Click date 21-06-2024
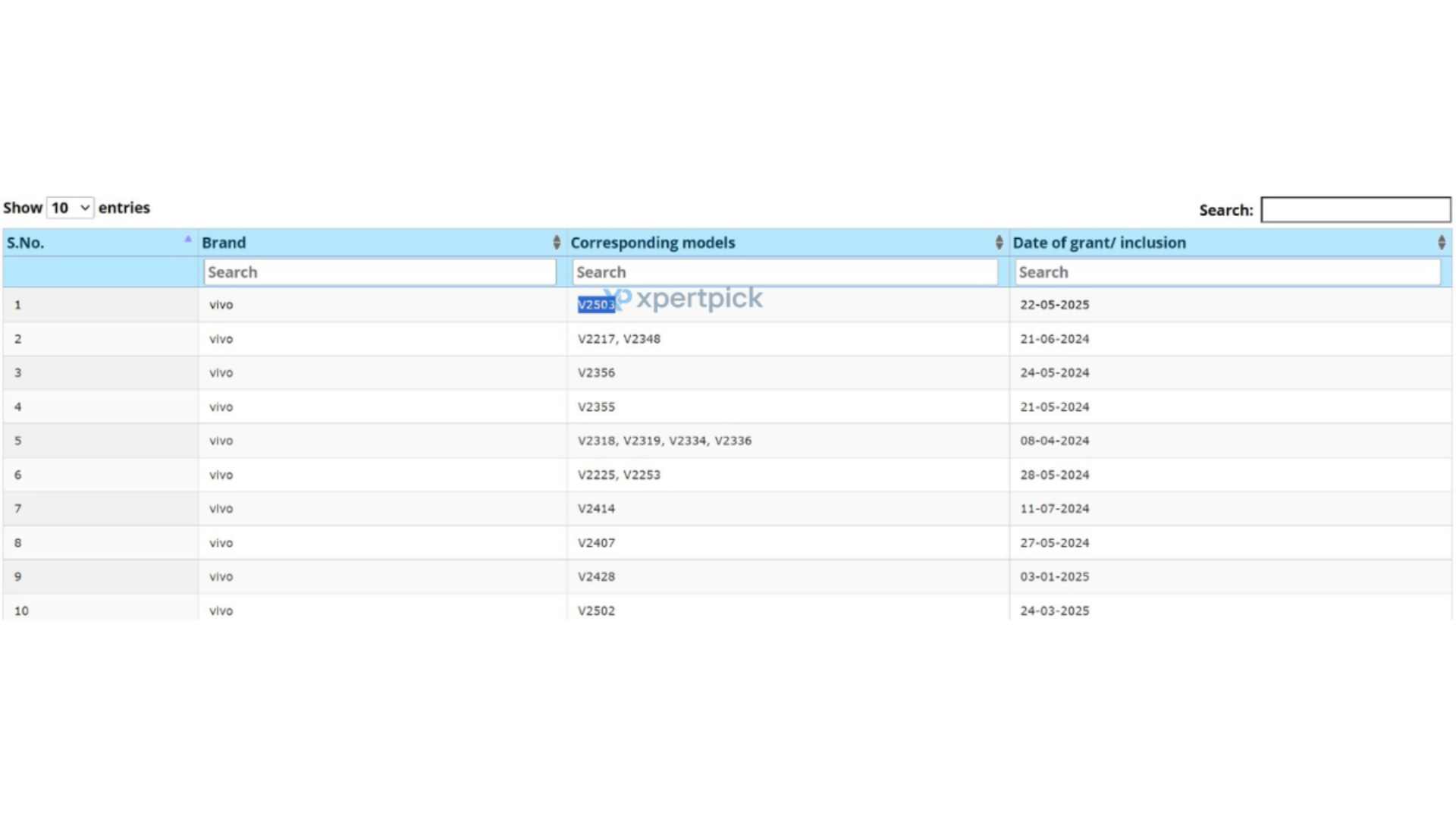 point(1054,339)
